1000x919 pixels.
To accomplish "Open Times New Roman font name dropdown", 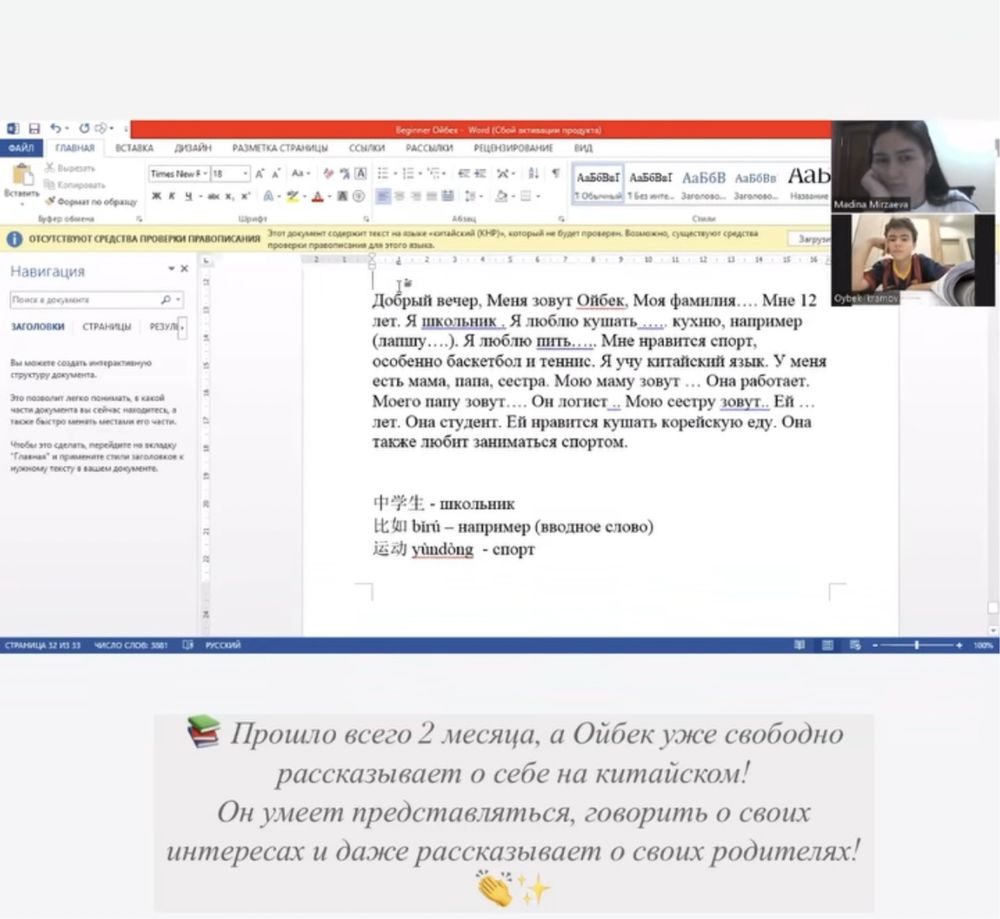I will pyautogui.click(x=205, y=173).
